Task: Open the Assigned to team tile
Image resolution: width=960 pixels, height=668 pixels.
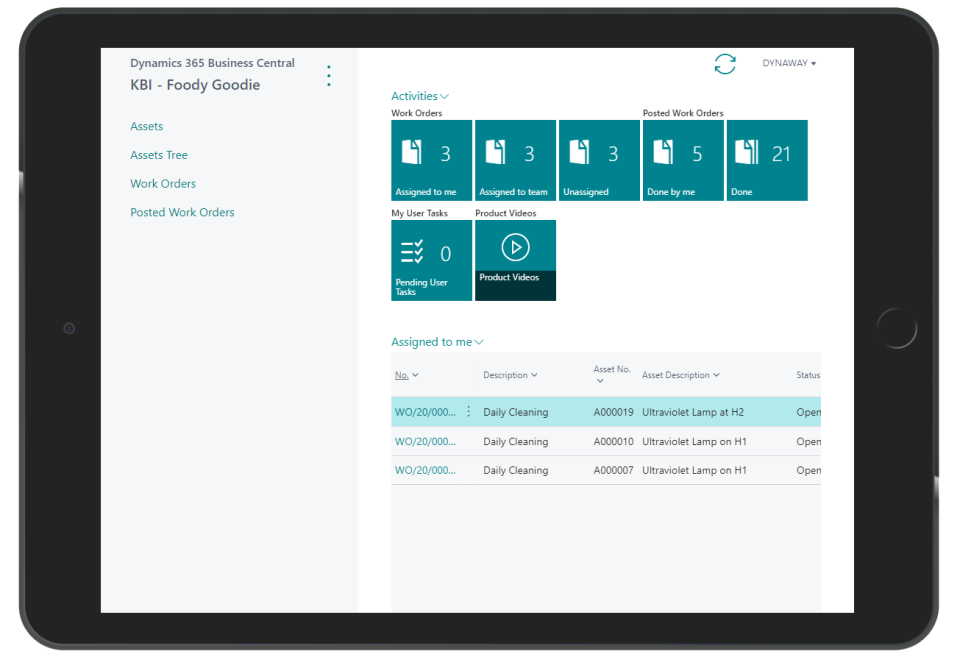Action: (x=515, y=160)
